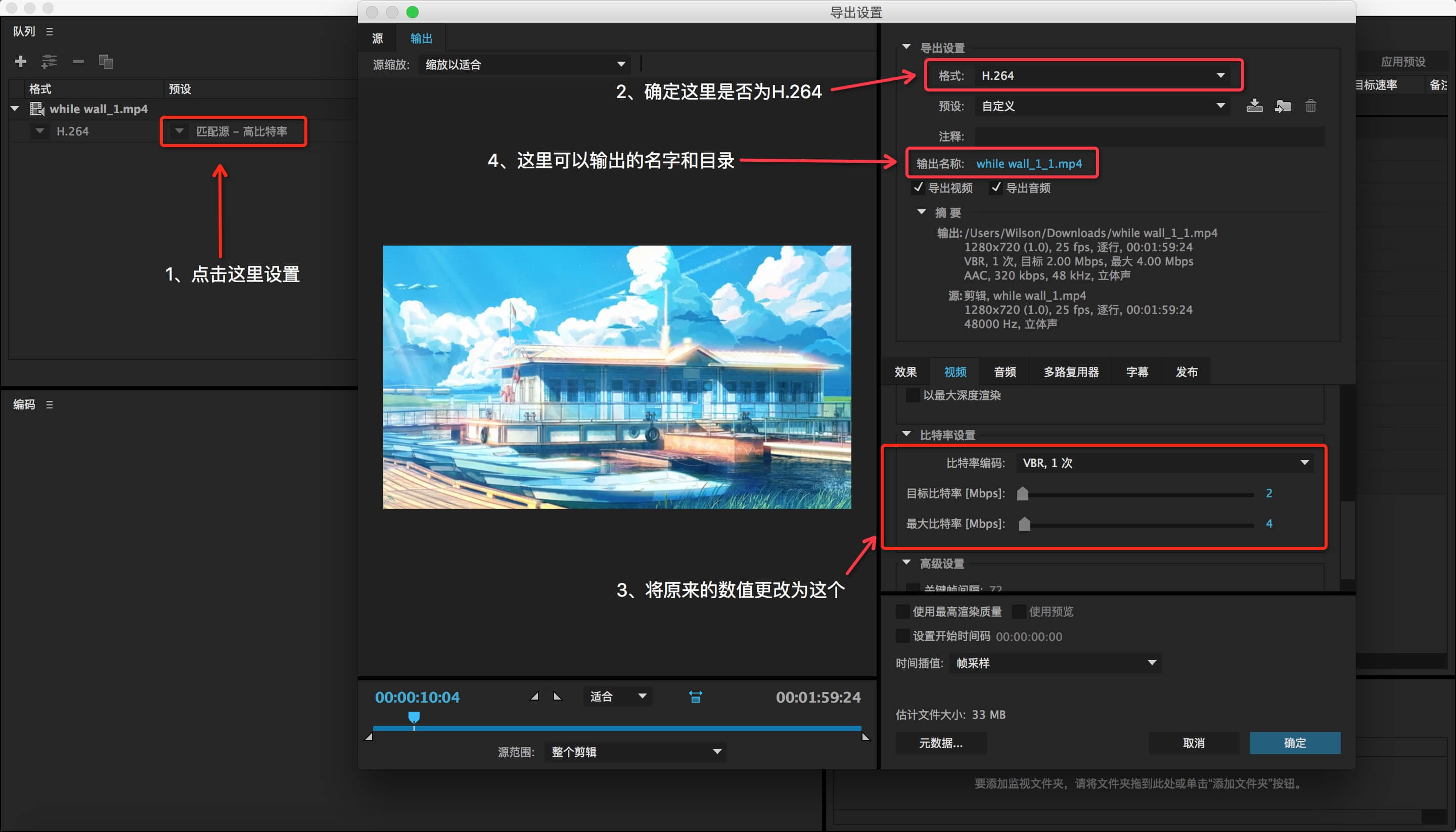The width and height of the screenshot is (1456, 832).
Task: Collapse the 比特率设置 section
Action: pyautogui.click(x=906, y=434)
